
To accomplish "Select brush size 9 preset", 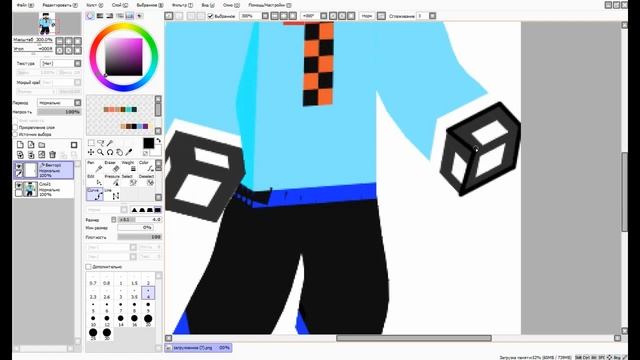I will 148,307.
